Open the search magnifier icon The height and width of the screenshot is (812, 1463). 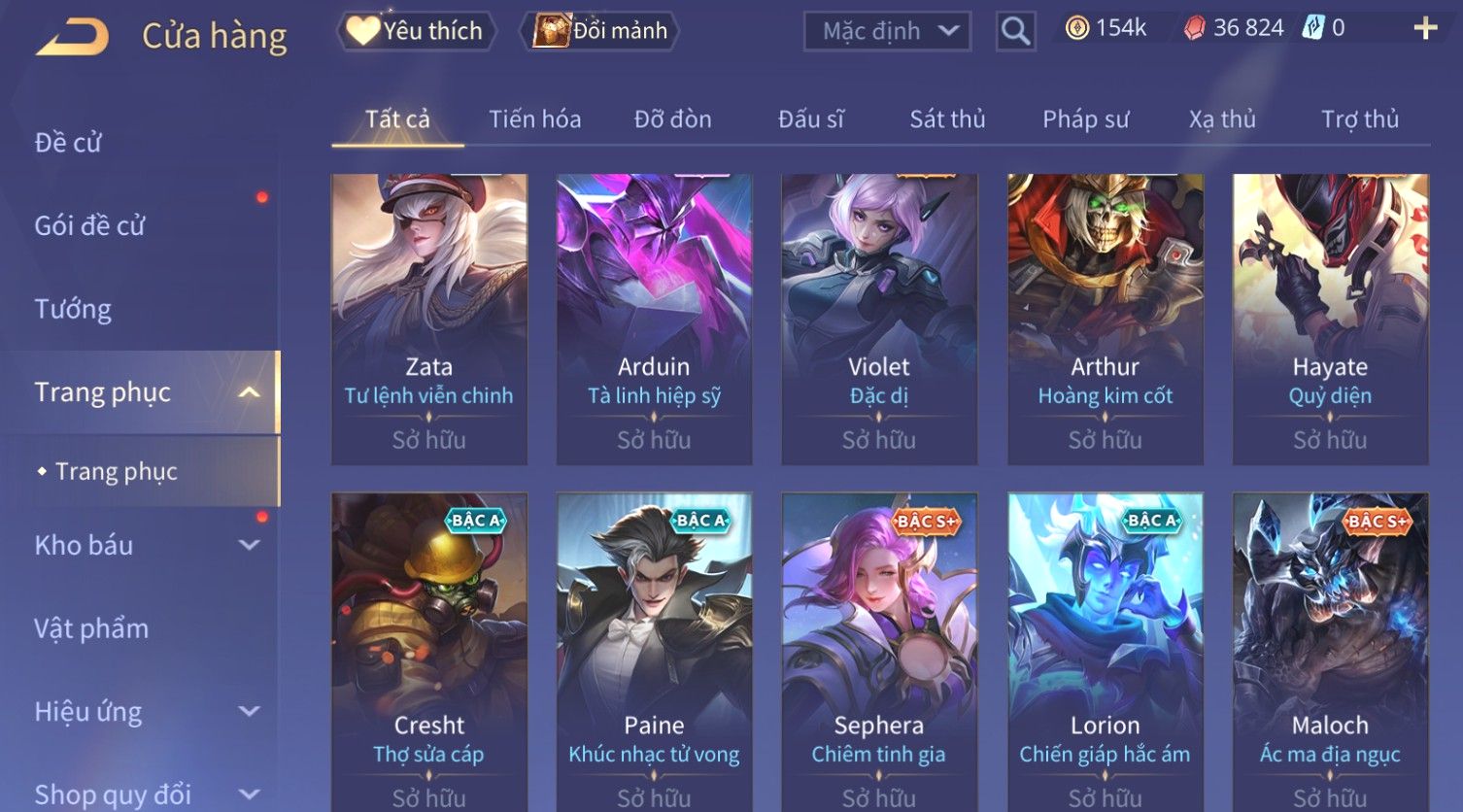[1015, 31]
